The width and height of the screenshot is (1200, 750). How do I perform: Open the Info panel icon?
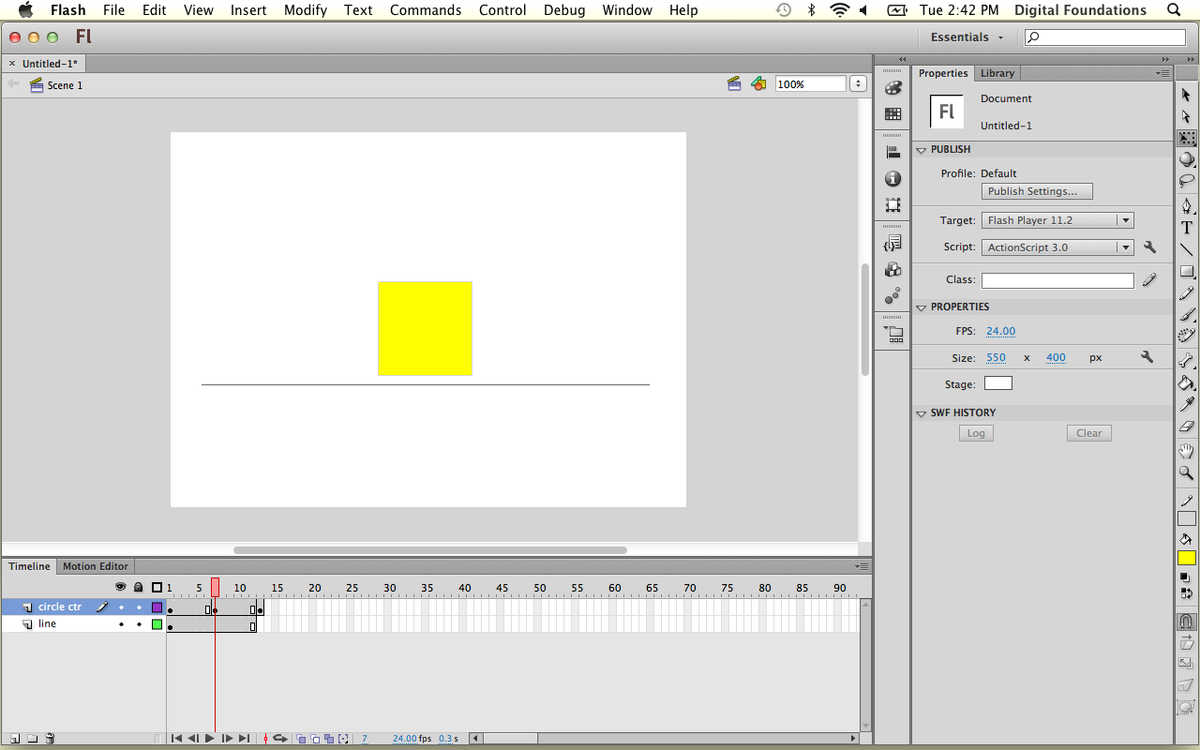pos(893,179)
